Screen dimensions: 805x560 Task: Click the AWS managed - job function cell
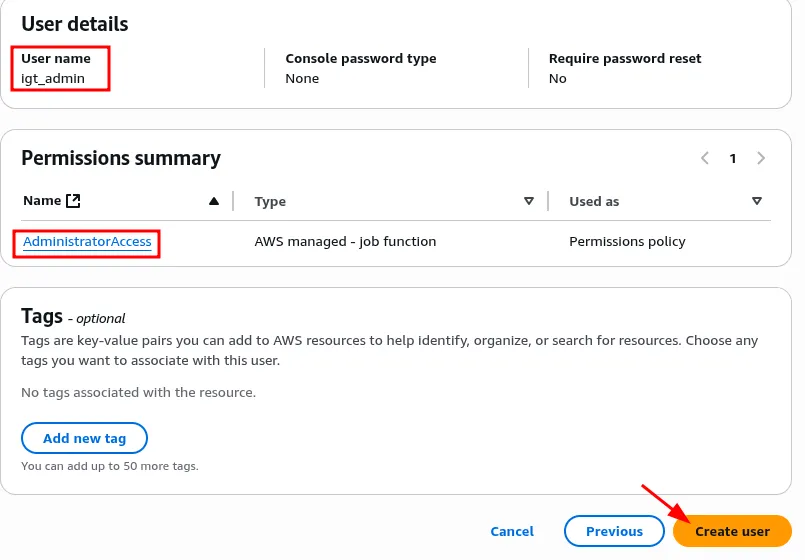click(345, 242)
